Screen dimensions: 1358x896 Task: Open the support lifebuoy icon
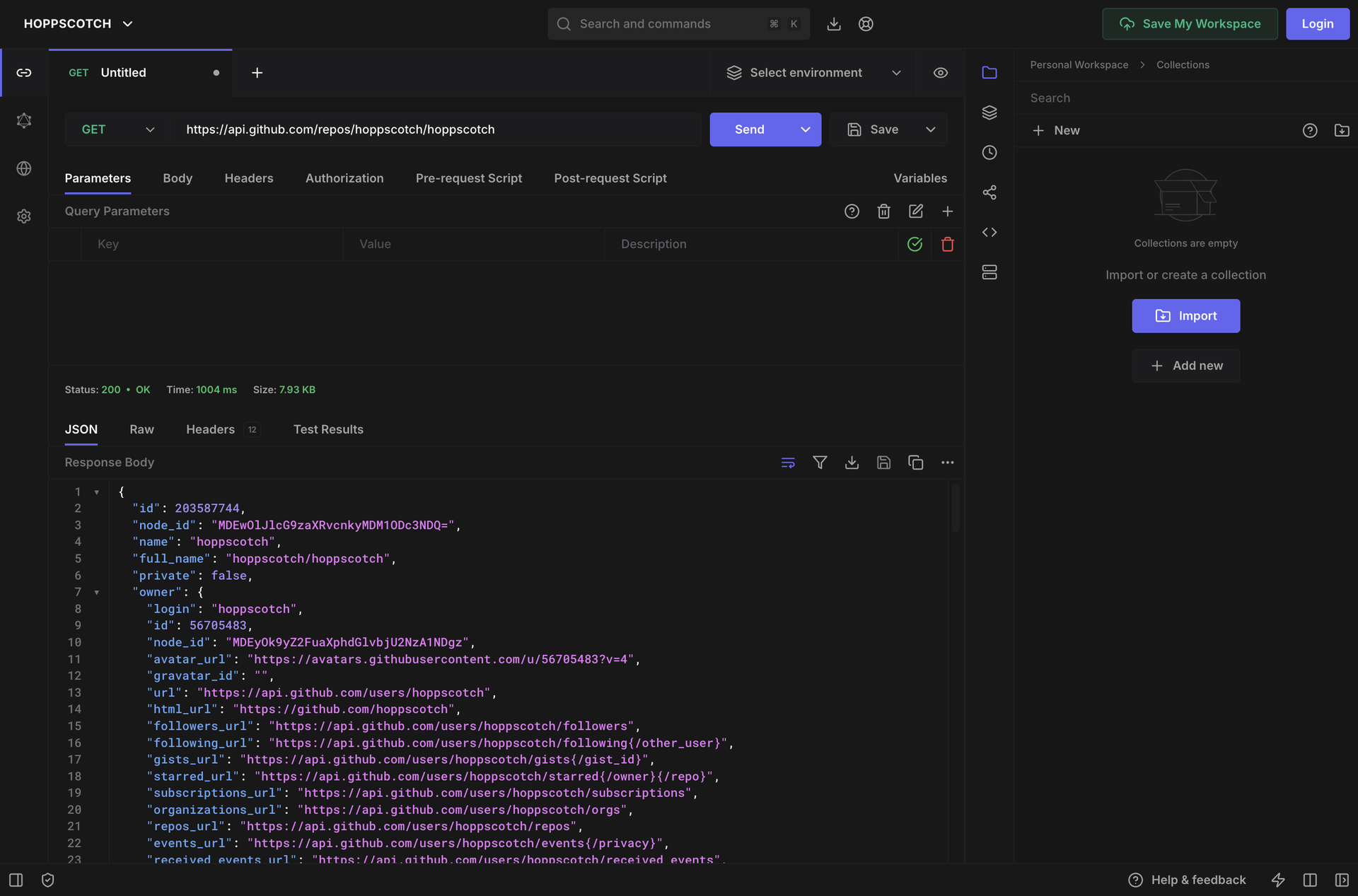(866, 24)
